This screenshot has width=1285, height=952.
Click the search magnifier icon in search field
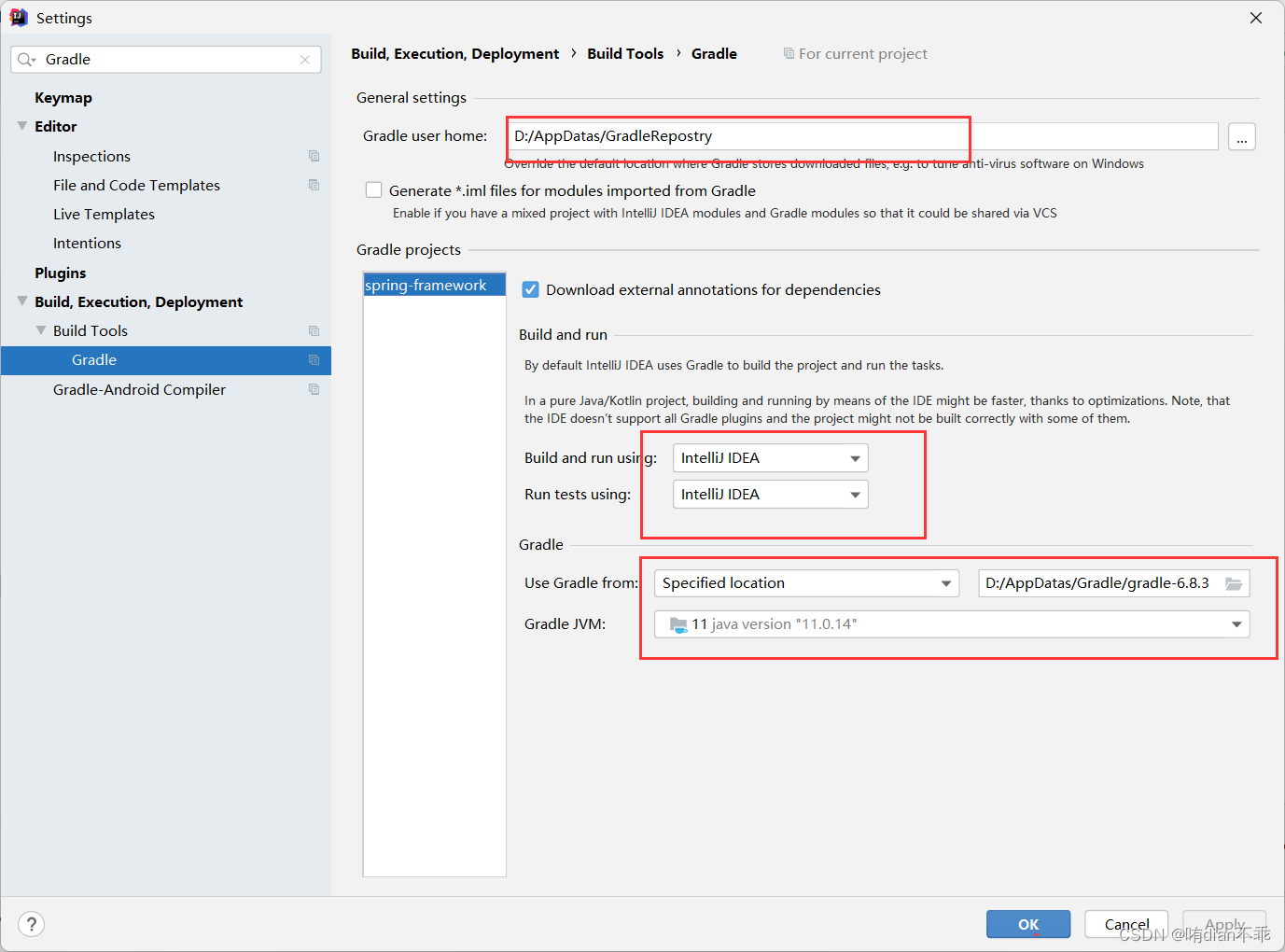coord(26,60)
